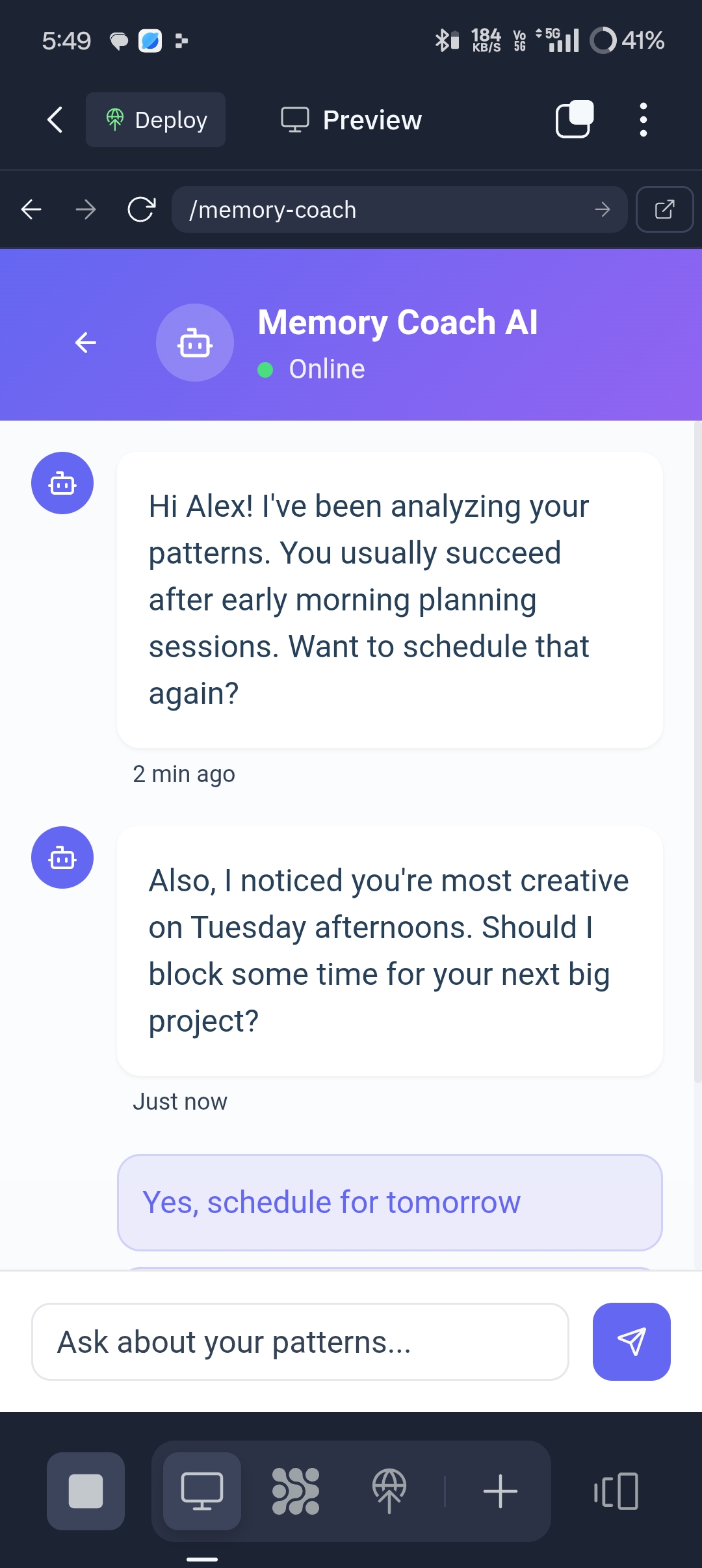Image resolution: width=702 pixels, height=1568 pixels.
Task: Select the monitor preview tab in bottom bar
Action: tap(202, 1491)
